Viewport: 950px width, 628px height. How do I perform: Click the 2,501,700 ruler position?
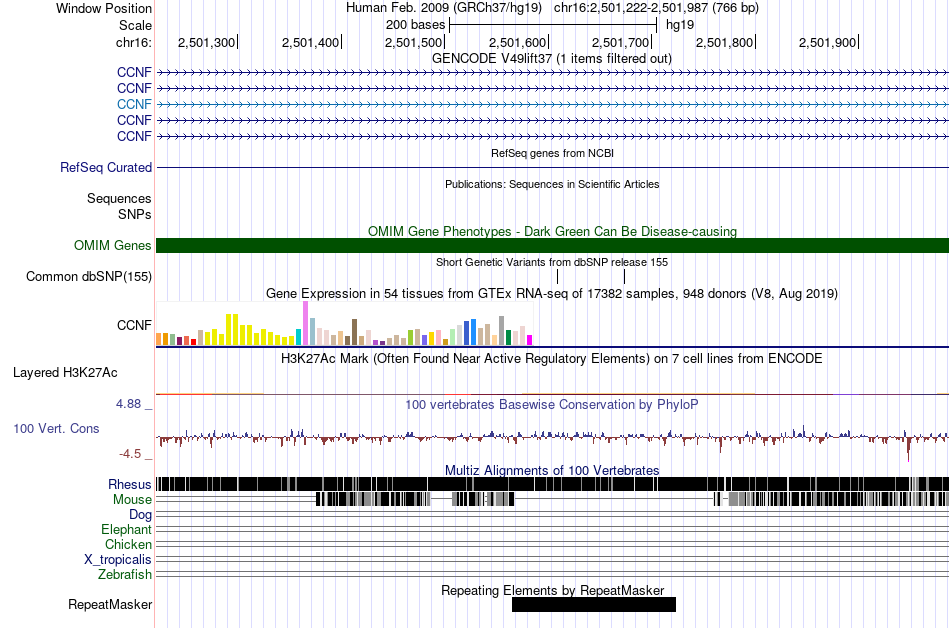pos(620,42)
